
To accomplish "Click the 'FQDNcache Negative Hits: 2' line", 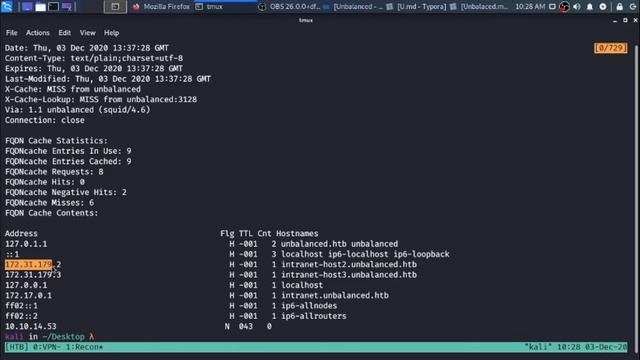I will (66, 192).
